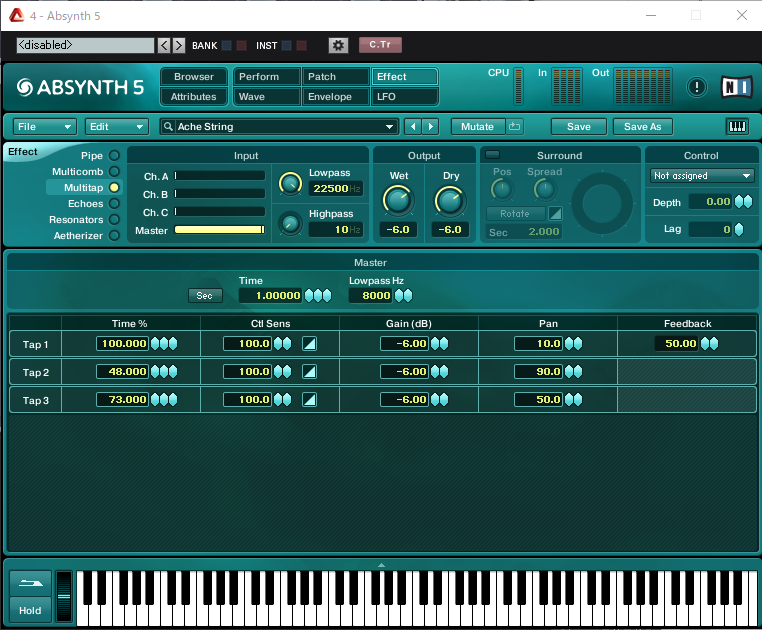
Task: Click the Master input level bar
Action: click(220, 229)
